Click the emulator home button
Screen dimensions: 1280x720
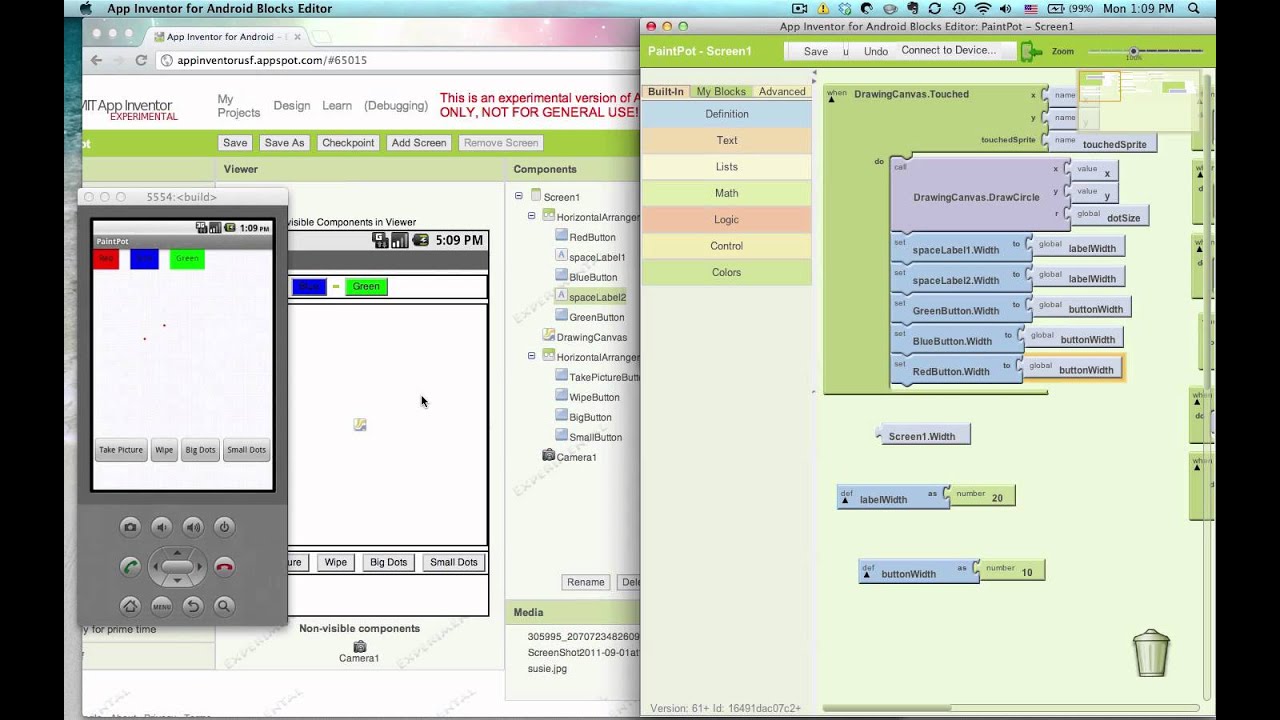[130, 605]
